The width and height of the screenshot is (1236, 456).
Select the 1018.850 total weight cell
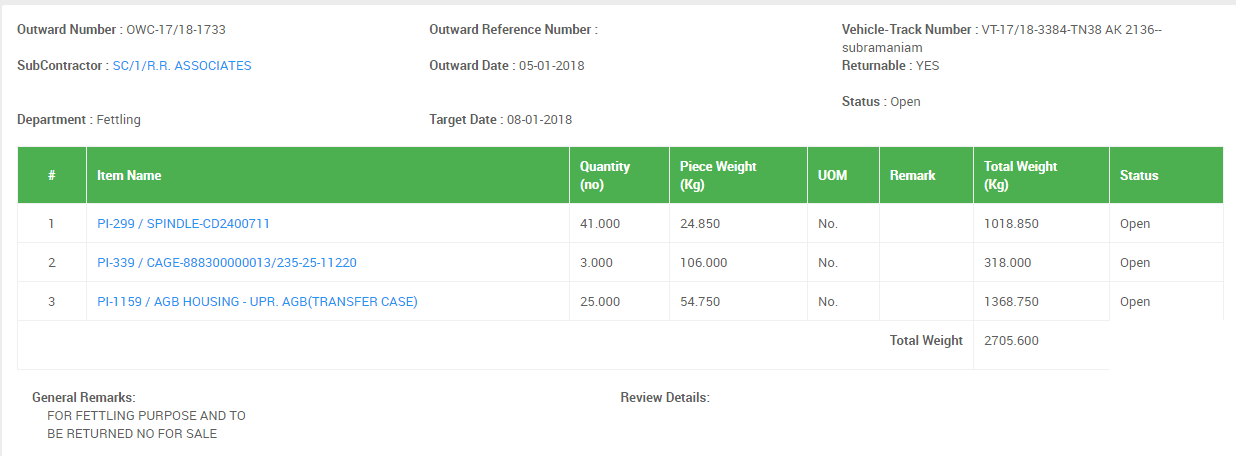[x=1041, y=224]
